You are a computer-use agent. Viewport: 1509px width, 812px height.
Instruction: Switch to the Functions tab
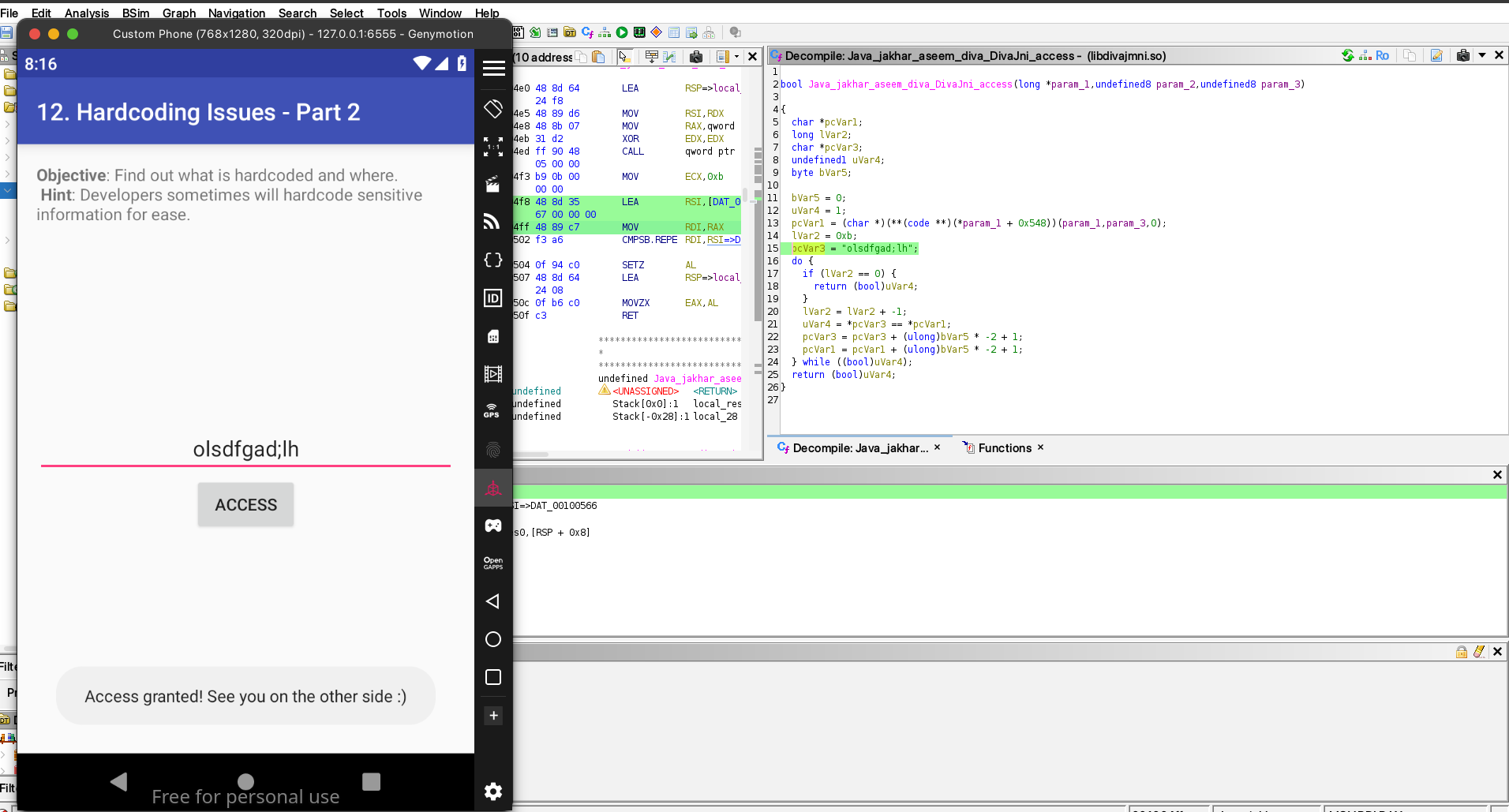tap(1004, 448)
